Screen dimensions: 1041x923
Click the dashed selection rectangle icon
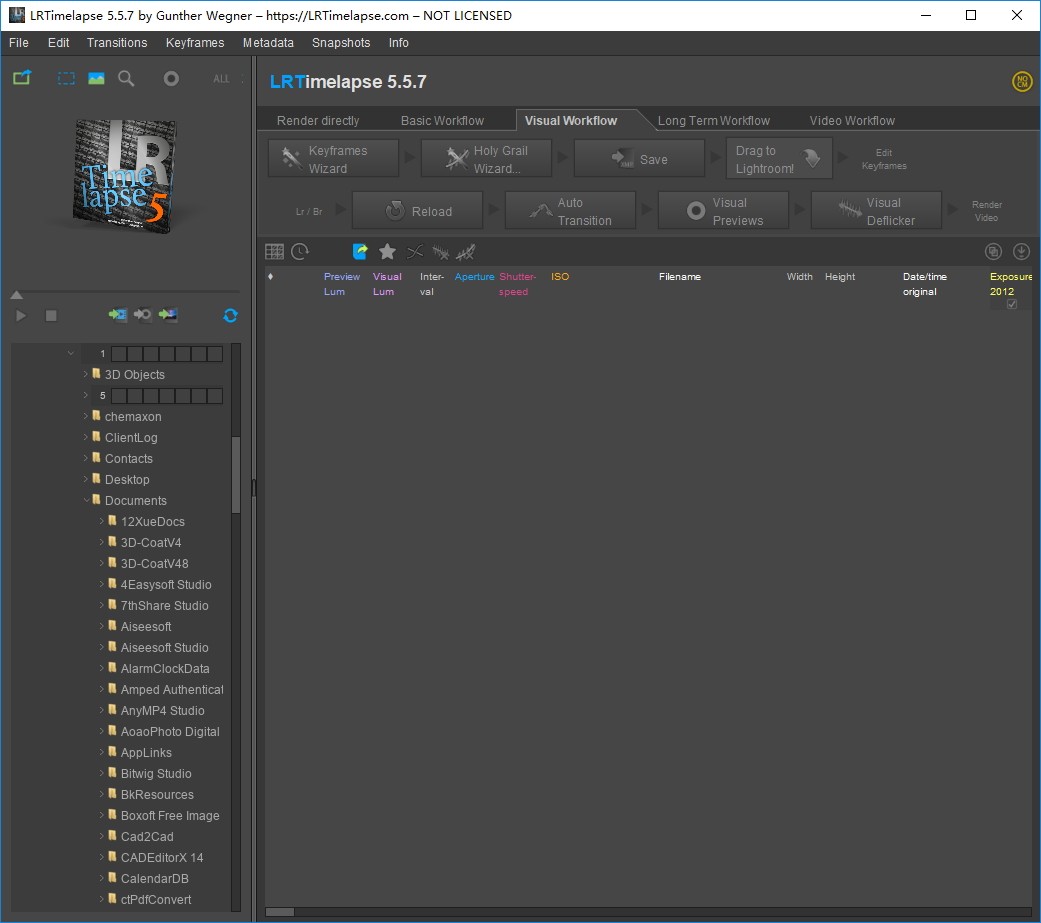(66, 78)
